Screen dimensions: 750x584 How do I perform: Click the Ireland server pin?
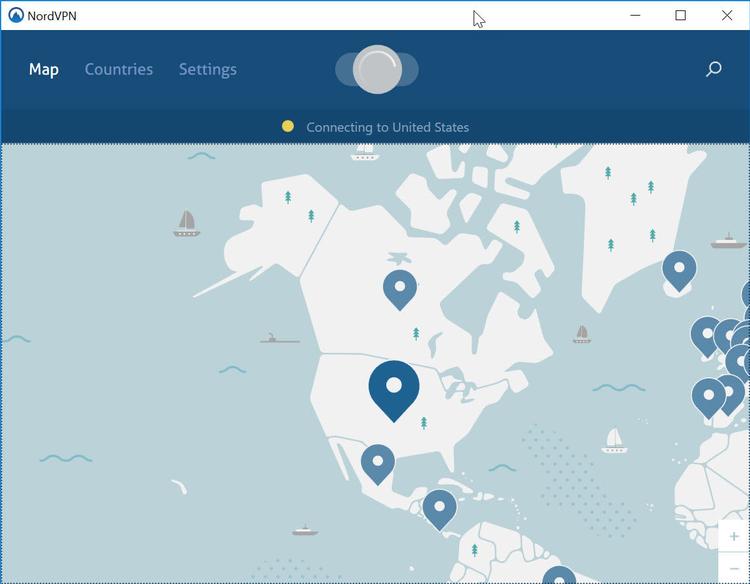click(706, 335)
